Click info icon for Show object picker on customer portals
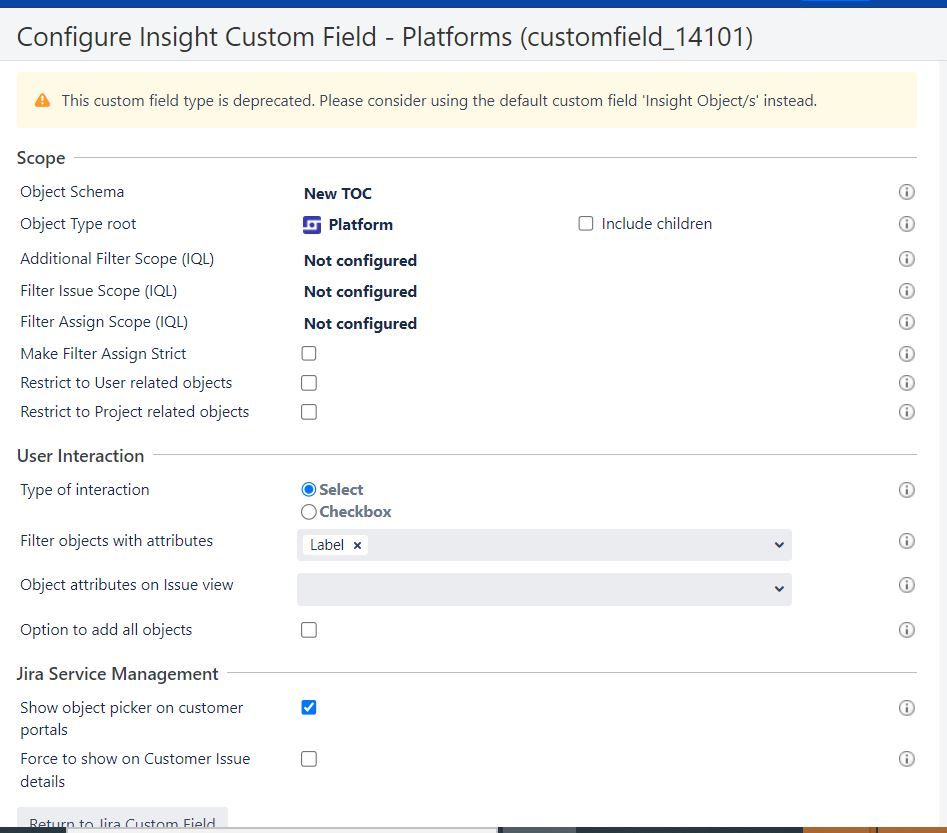The width and height of the screenshot is (947, 833). 906,708
